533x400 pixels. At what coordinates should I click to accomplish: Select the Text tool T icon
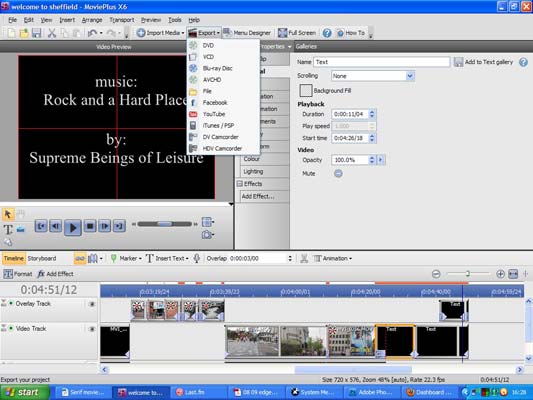click(x=8, y=230)
